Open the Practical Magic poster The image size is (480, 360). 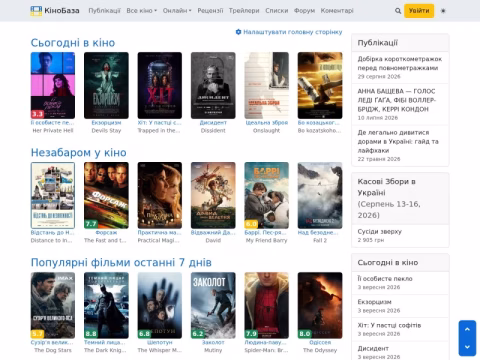pyautogui.click(x=160, y=195)
